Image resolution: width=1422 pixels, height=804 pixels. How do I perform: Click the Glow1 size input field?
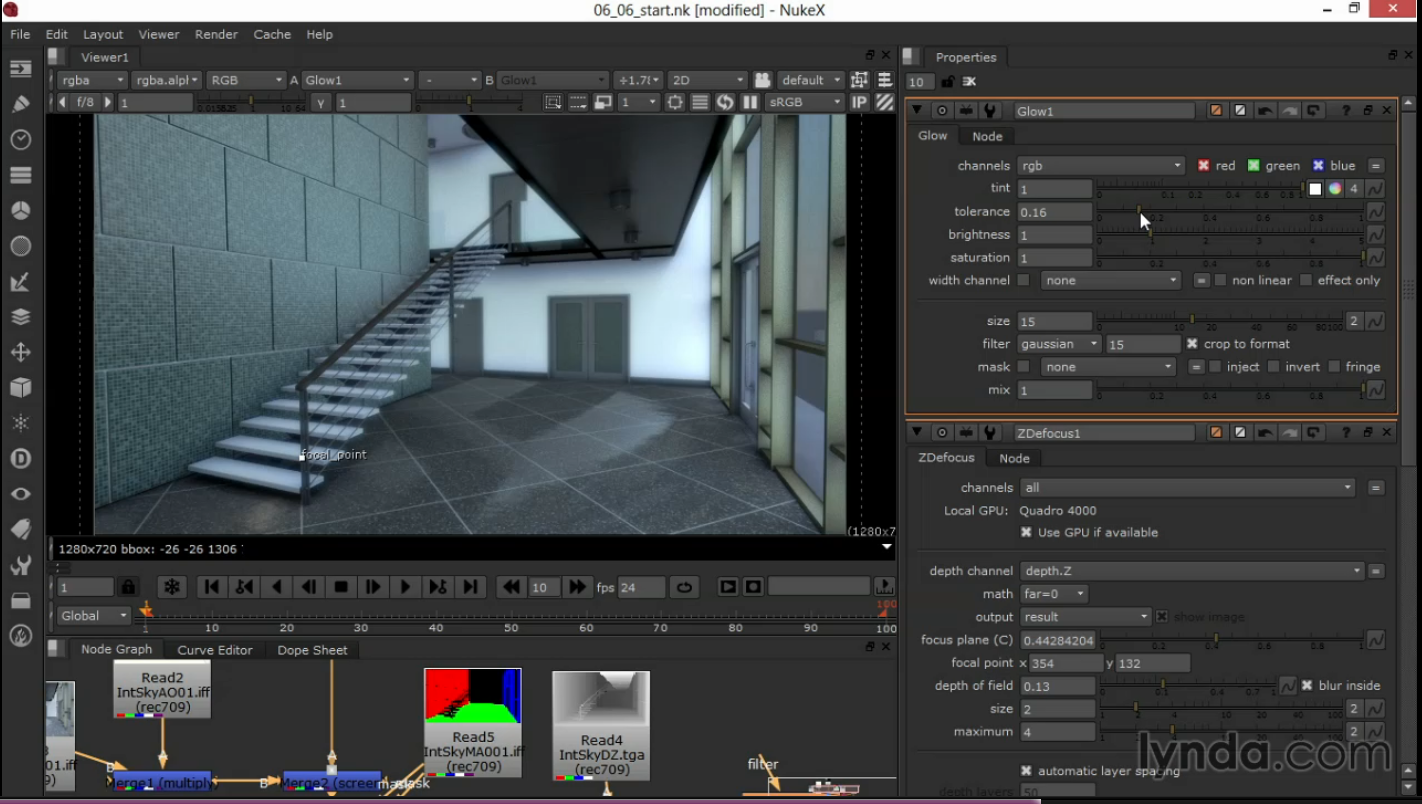click(x=1054, y=322)
